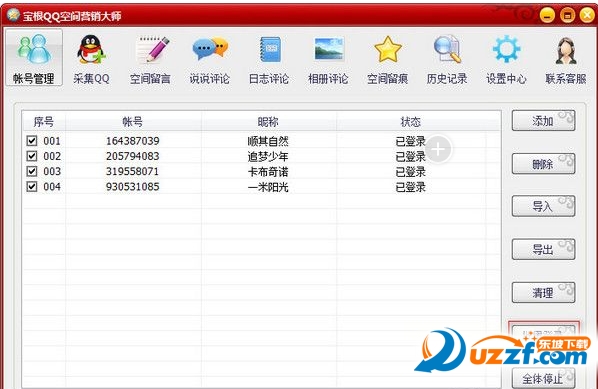Uncheck the checkbox for account 004
The height and width of the screenshot is (389, 598).
pos(32,186)
